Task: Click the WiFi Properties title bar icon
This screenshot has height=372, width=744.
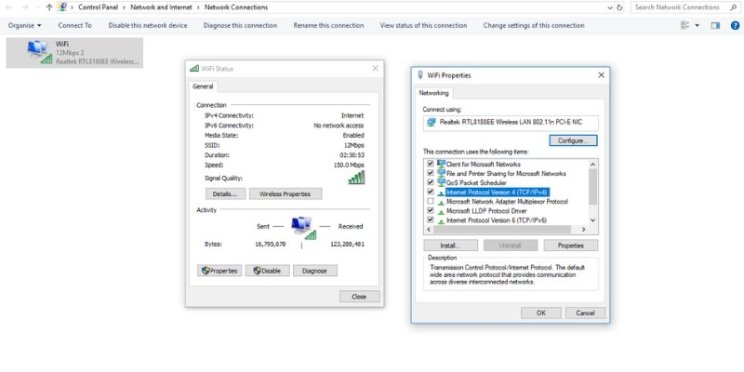Action: click(420, 75)
